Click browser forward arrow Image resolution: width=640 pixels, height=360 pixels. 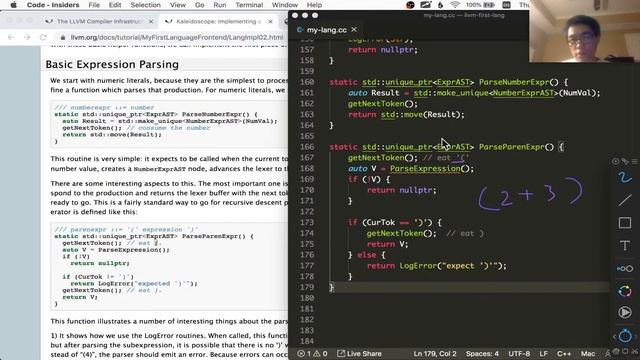[27, 37]
